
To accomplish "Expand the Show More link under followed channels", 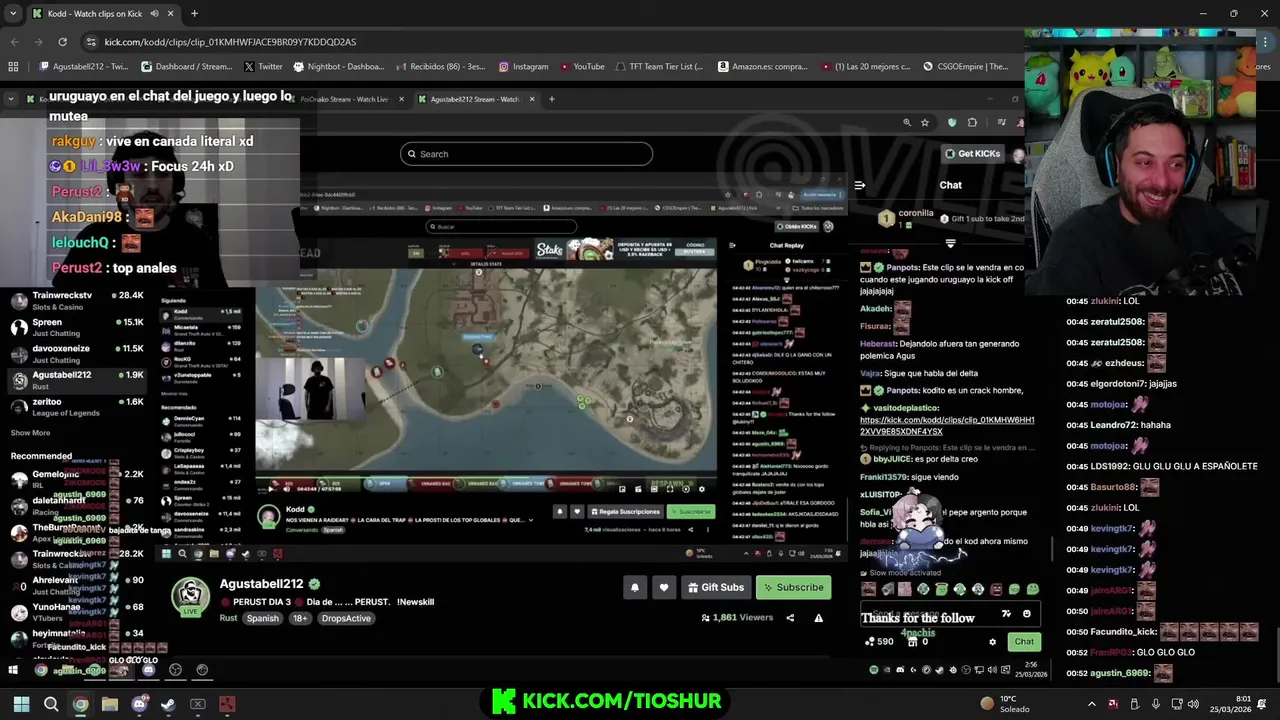I will pos(30,433).
